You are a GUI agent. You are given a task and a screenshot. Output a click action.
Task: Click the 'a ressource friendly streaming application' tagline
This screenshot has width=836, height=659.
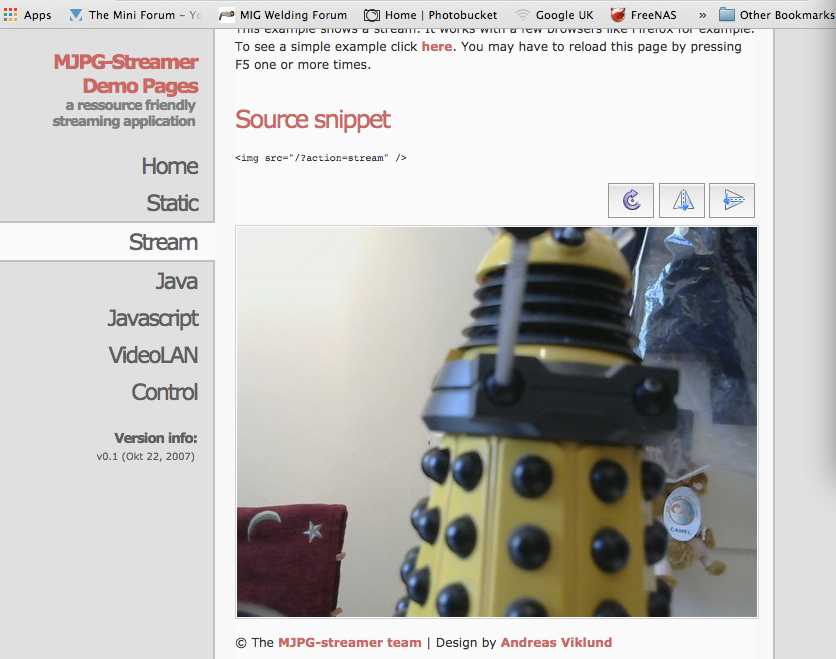[x=124, y=113]
